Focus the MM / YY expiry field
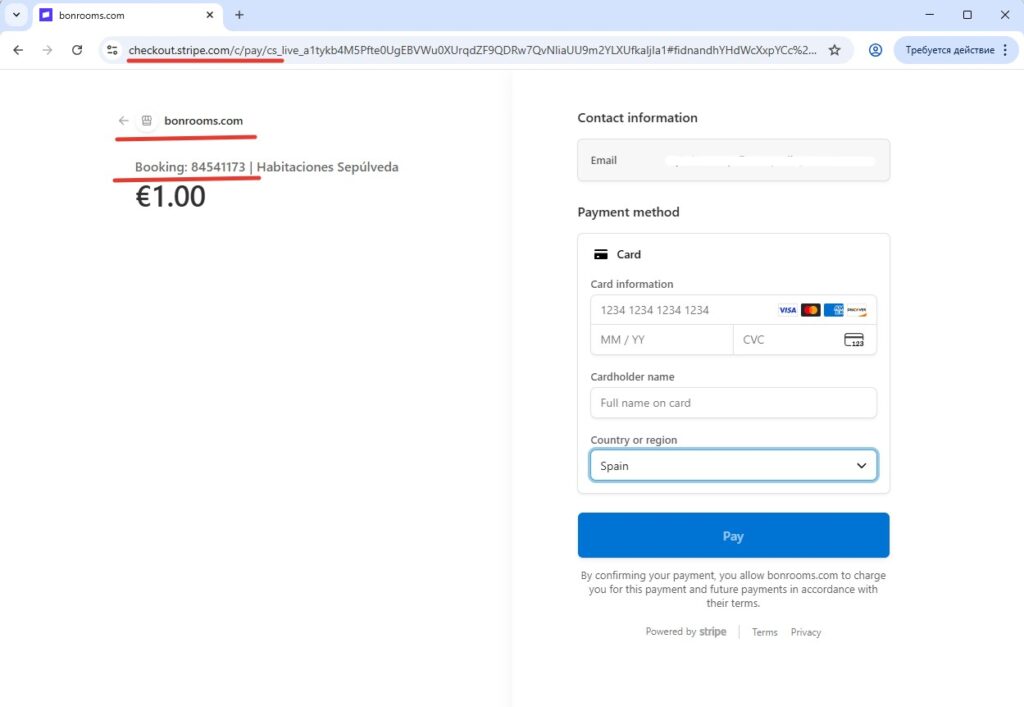The image size is (1024, 707). tap(661, 340)
